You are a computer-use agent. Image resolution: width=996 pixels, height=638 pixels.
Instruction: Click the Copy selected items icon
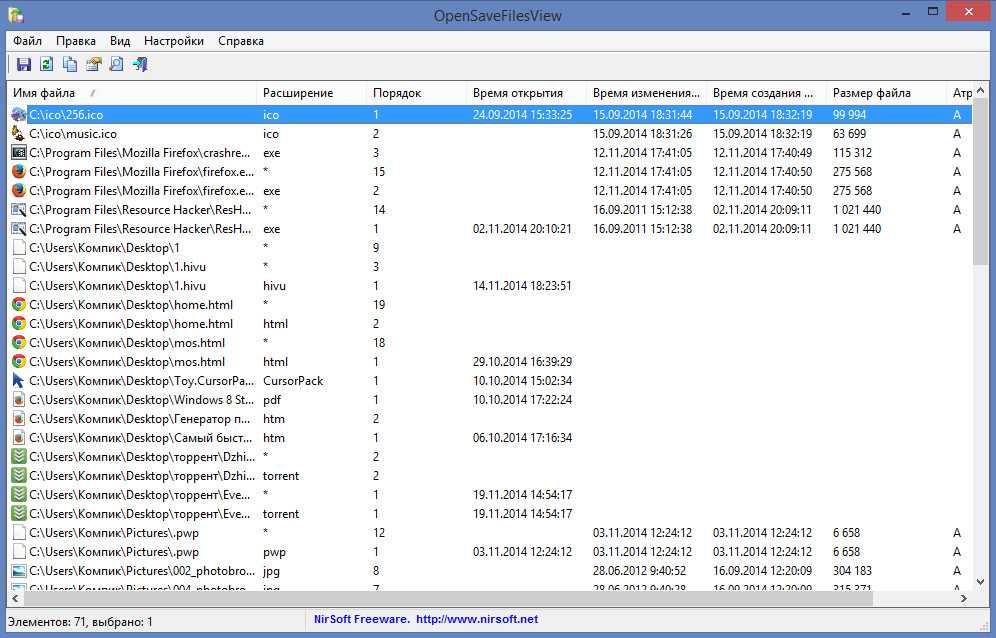click(x=70, y=65)
